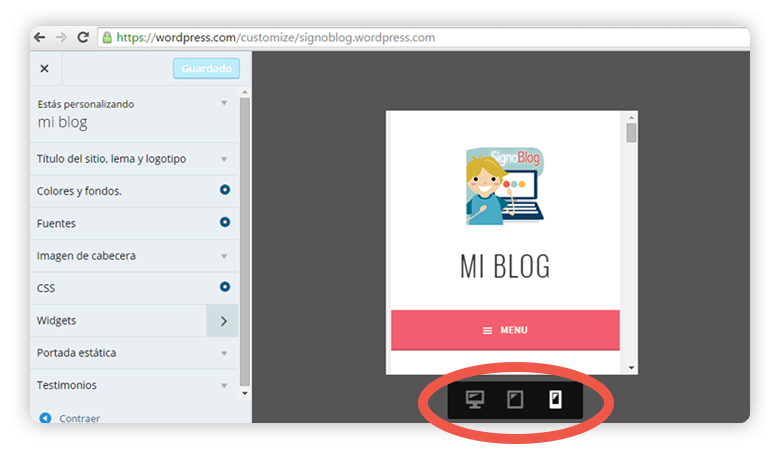
Task: Open the pink MENU bar in preview
Action: (x=505, y=330)
